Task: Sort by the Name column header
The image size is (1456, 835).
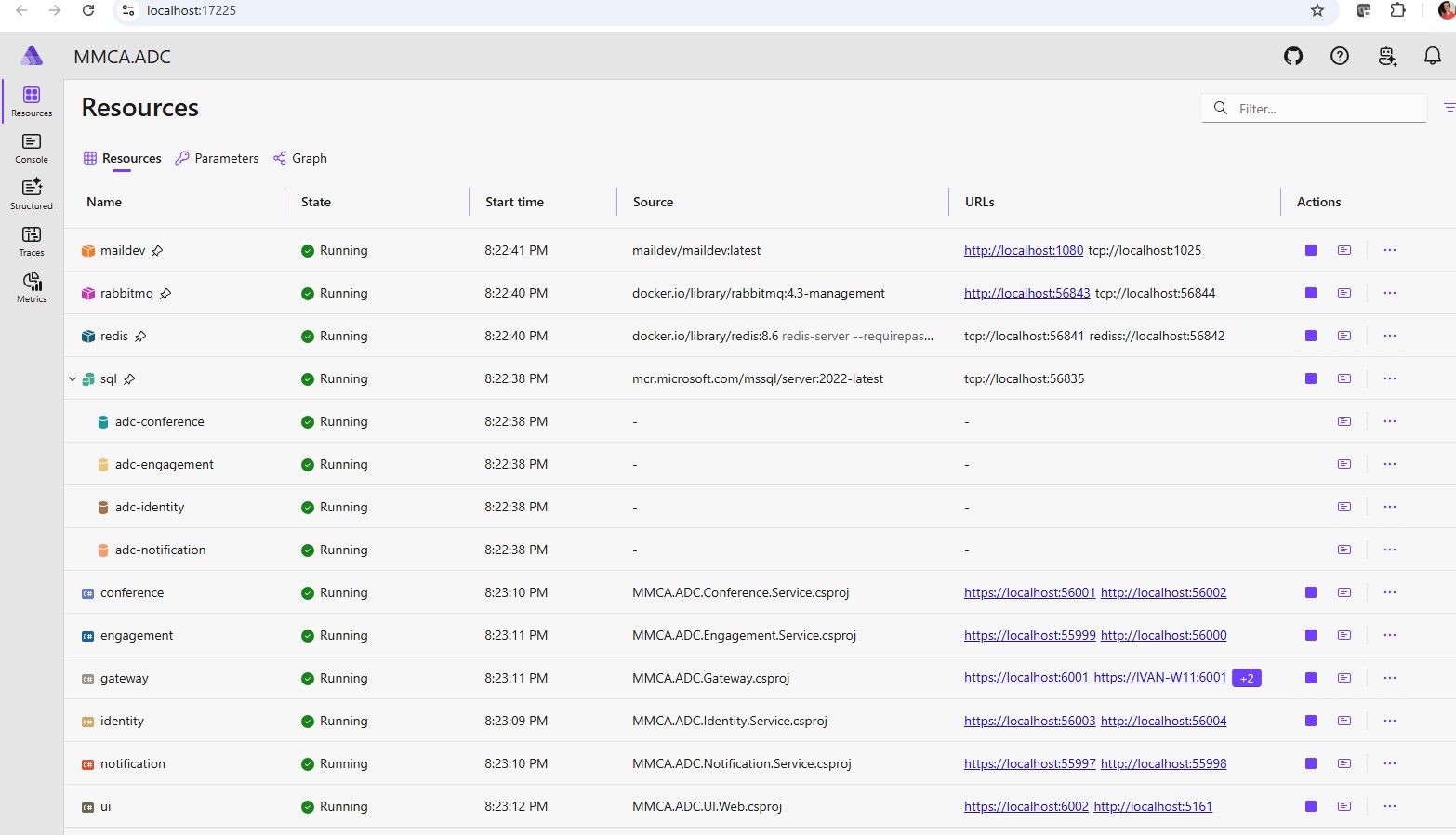Action: pyautogui.click(x=104, y=202)
